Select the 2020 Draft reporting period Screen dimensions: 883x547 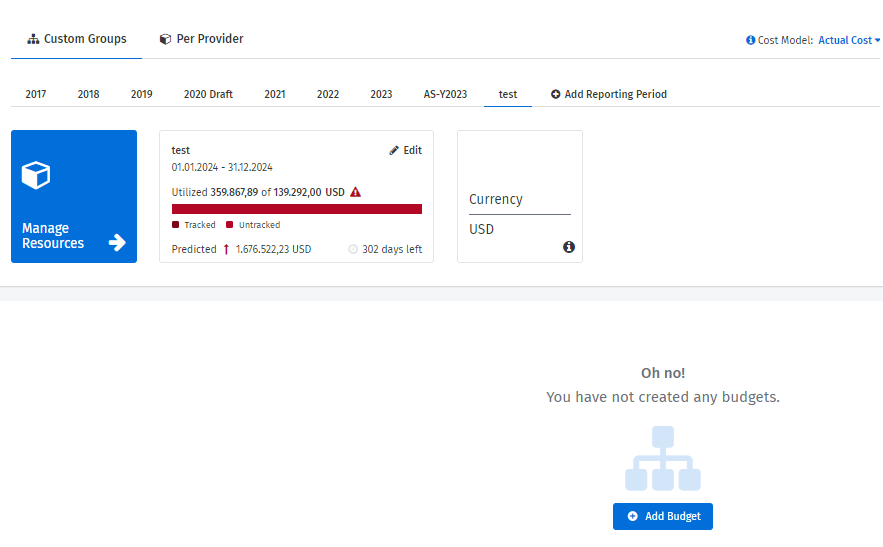pyautogui.click(x=208, y=94)
